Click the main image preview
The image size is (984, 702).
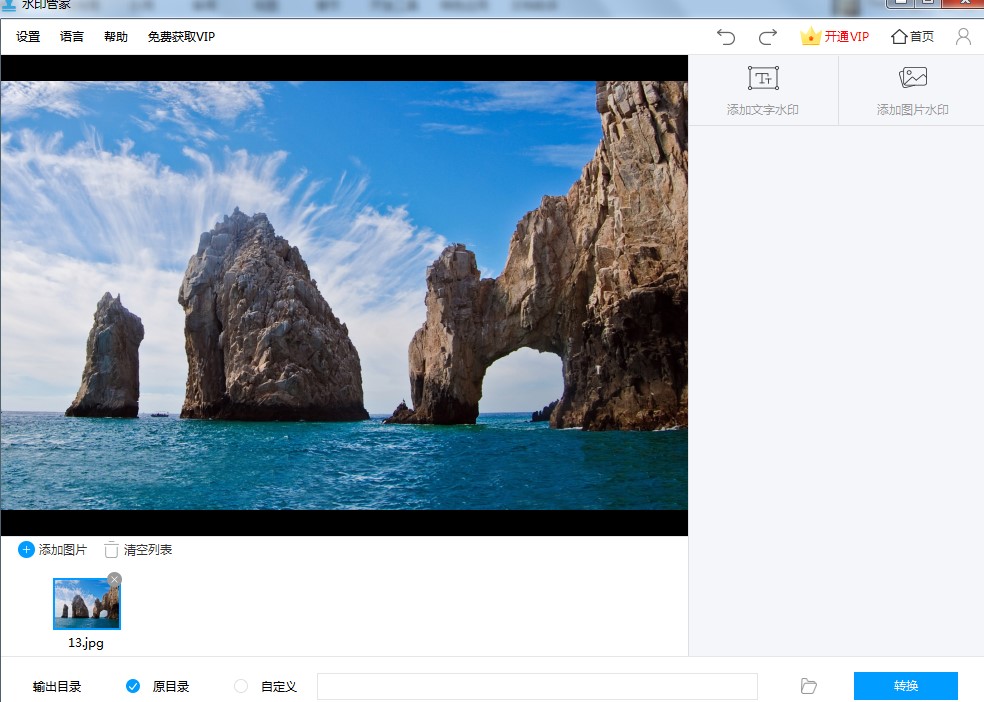click(344, 295)
